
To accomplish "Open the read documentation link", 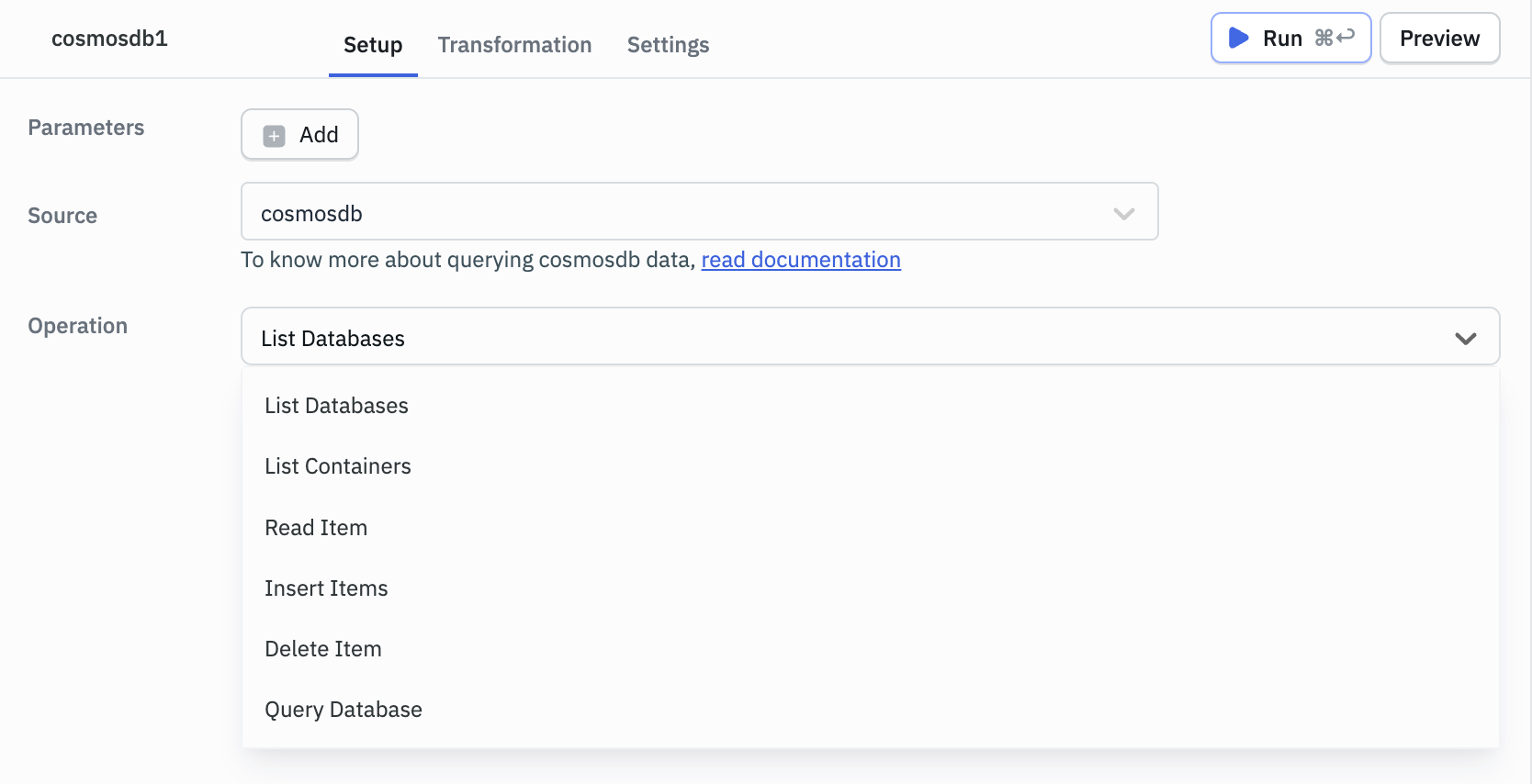I will [800, 260].
